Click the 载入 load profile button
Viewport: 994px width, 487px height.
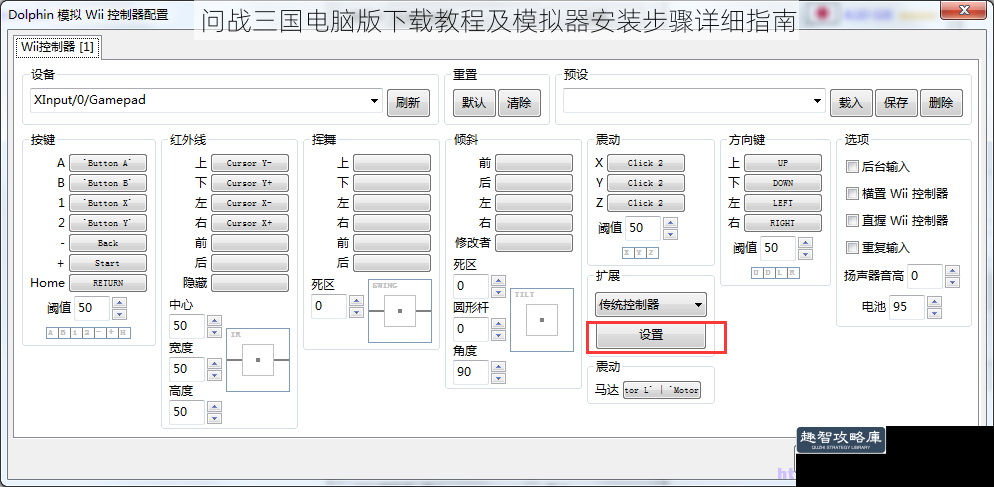(x=851, y=103)
